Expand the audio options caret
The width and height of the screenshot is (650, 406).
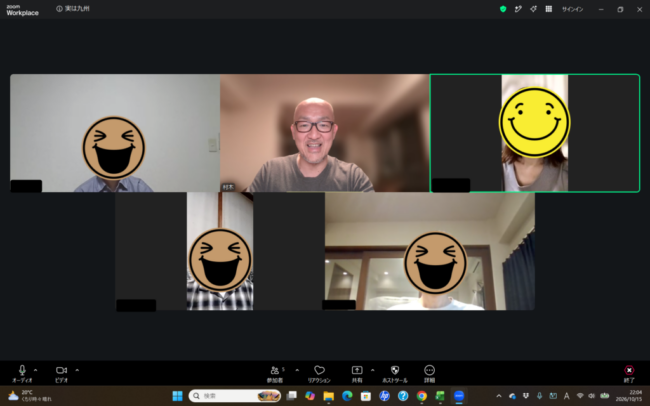36,370
